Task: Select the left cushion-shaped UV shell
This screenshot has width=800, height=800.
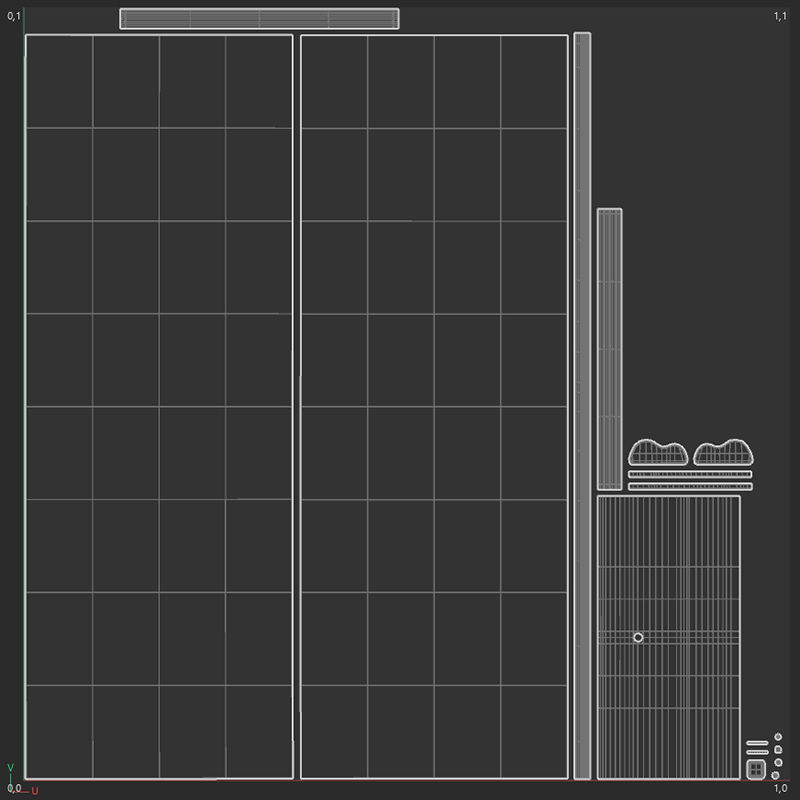Action: coord(658,453)
